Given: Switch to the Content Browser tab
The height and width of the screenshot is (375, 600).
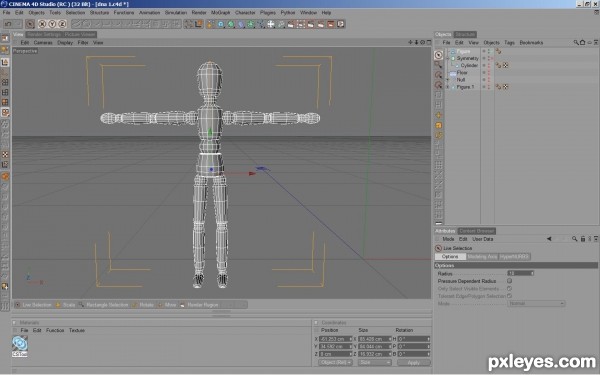Looking at the screenshot, I should [x=477, y=231].
